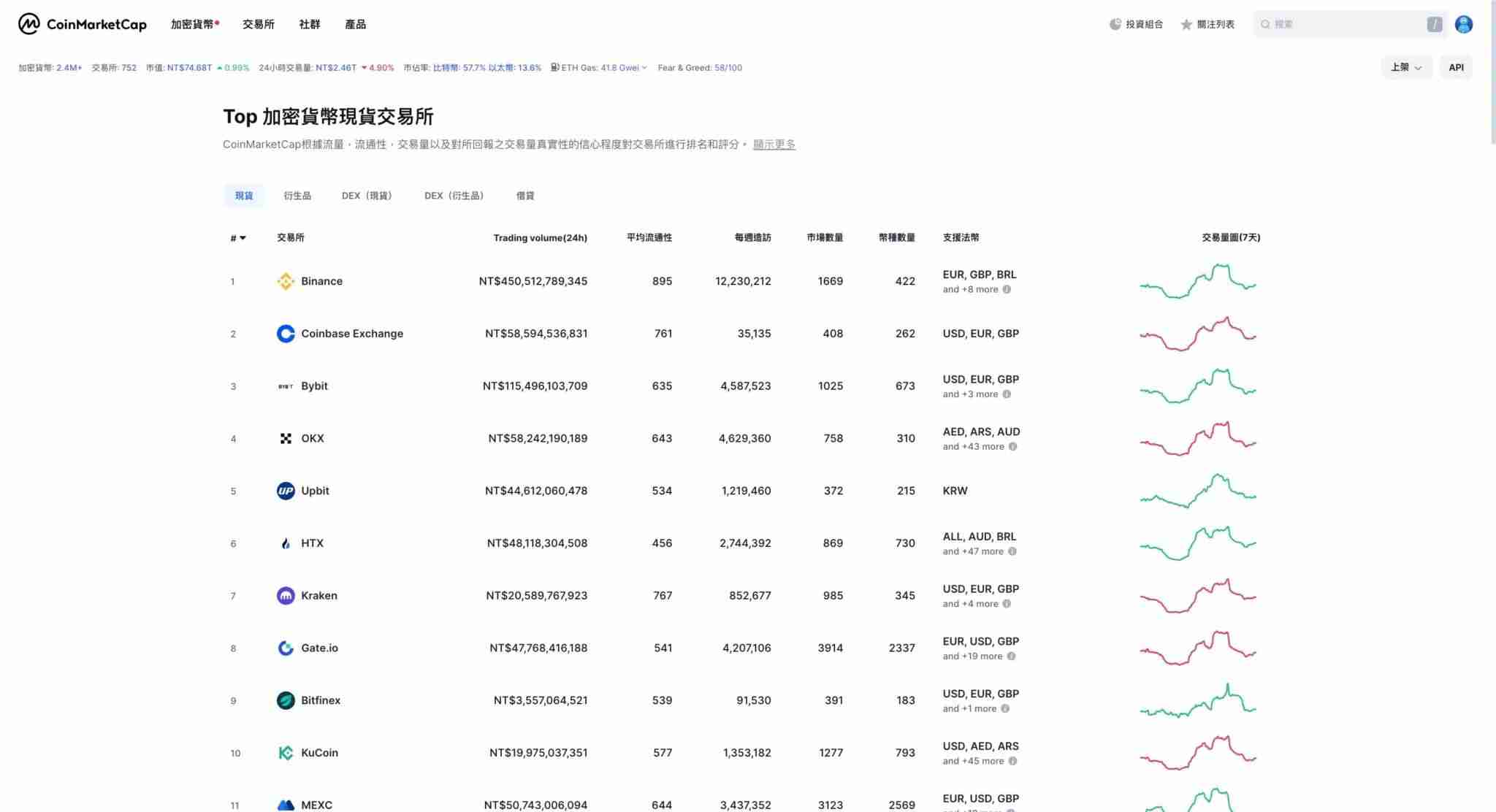
Task: Switch to the DEX（現貨）tab
Action: pyautogui.click(x=366, y=195)
